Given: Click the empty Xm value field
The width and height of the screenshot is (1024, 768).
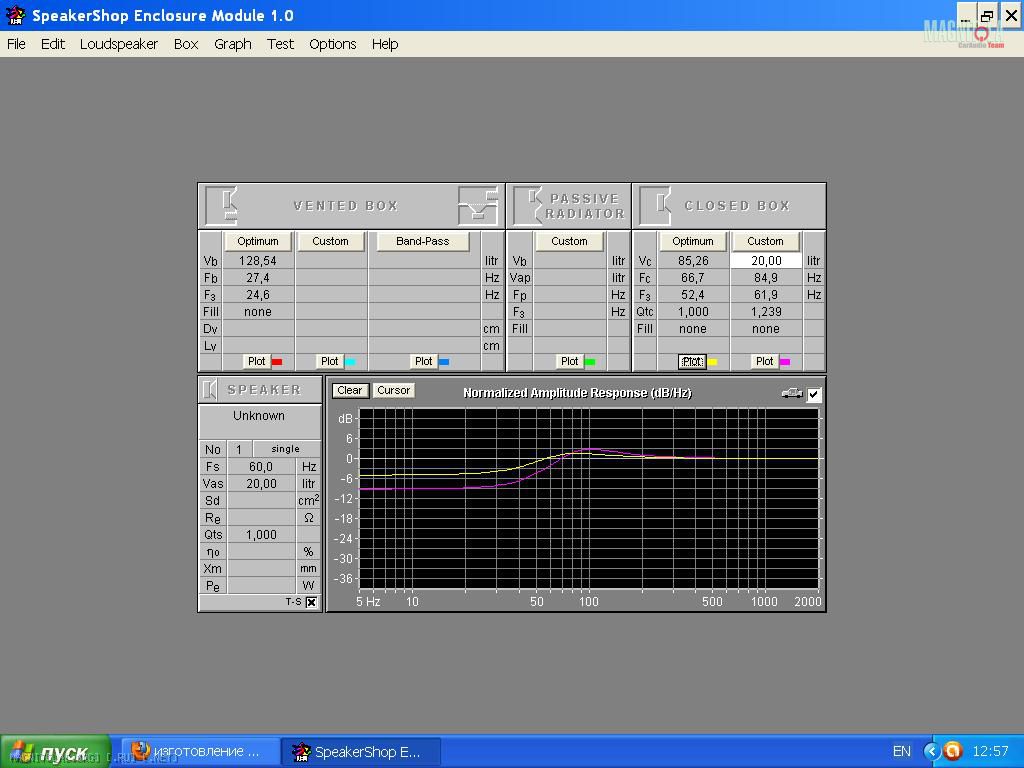Looking at the screenshot, I should pos(261,568).
